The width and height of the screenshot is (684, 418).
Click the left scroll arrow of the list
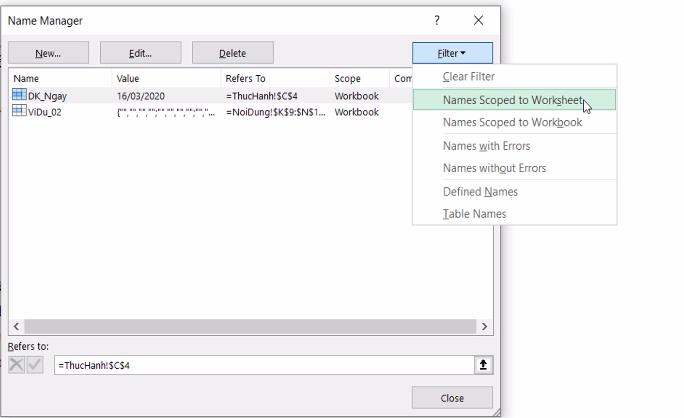pos(16,326)
